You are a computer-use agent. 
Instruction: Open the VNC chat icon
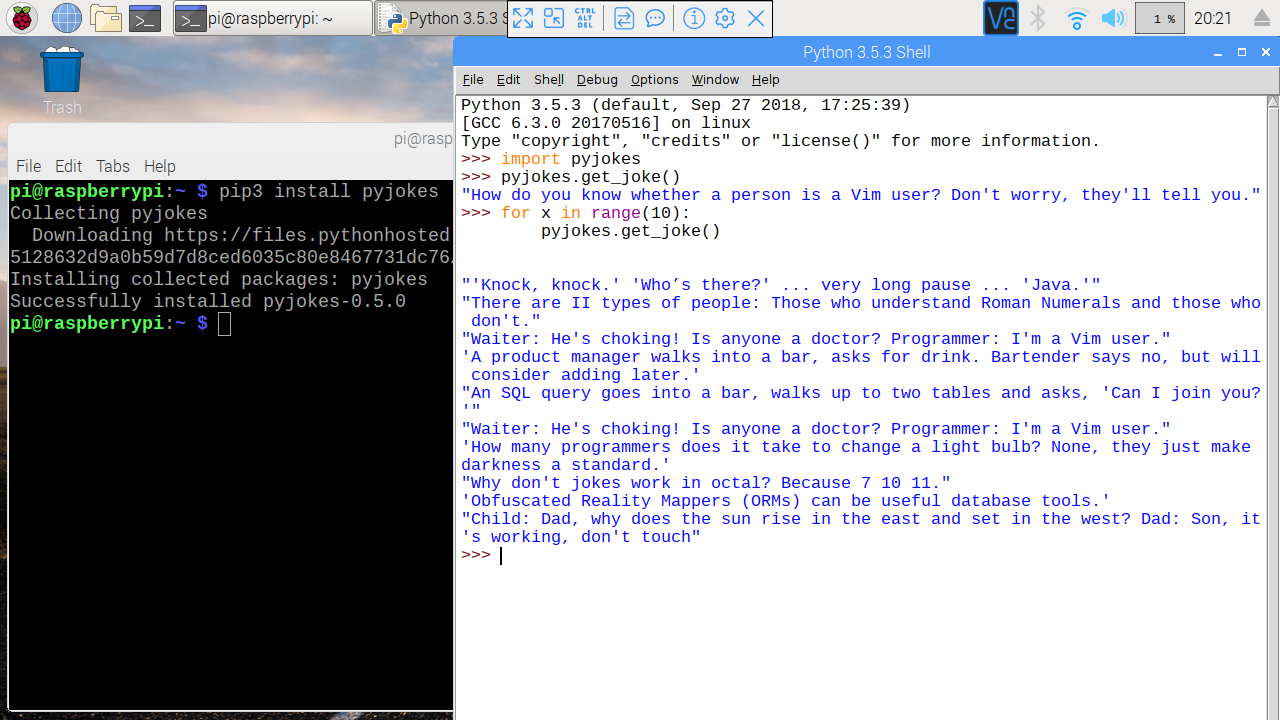coord(657,18)
